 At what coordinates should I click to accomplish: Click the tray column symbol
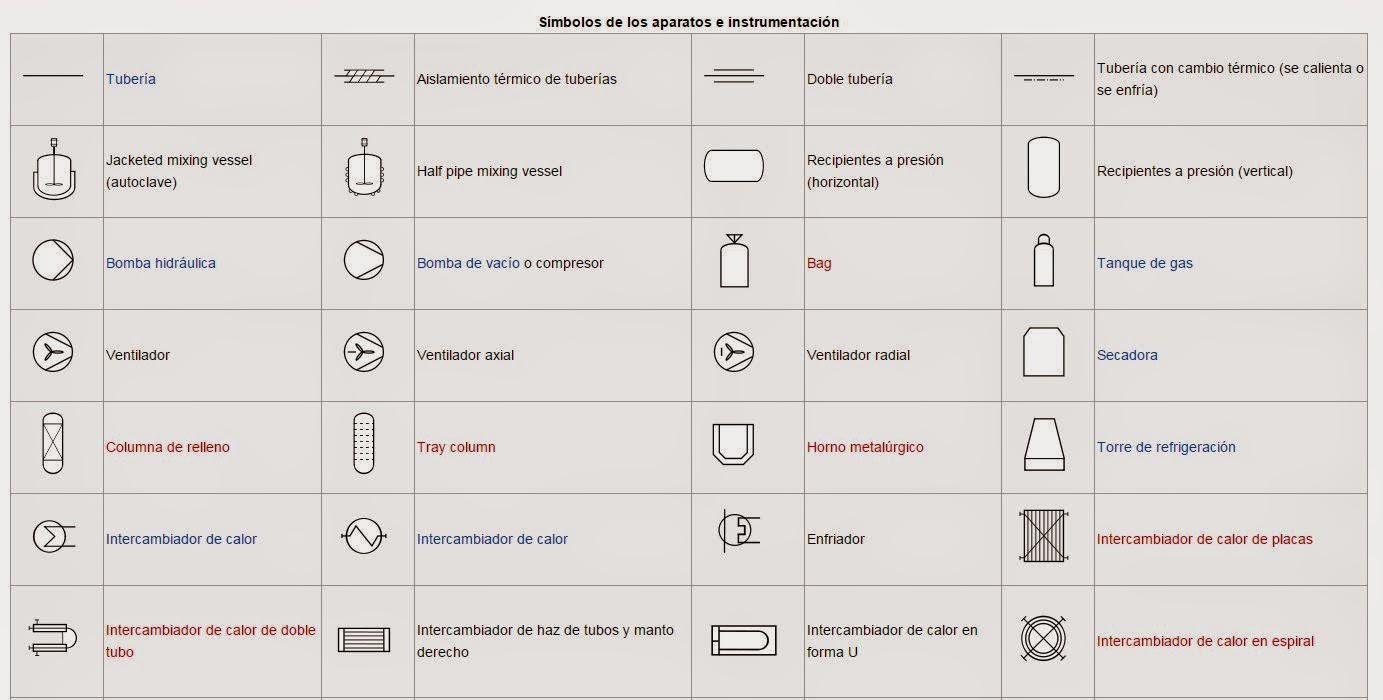(364, 444)
